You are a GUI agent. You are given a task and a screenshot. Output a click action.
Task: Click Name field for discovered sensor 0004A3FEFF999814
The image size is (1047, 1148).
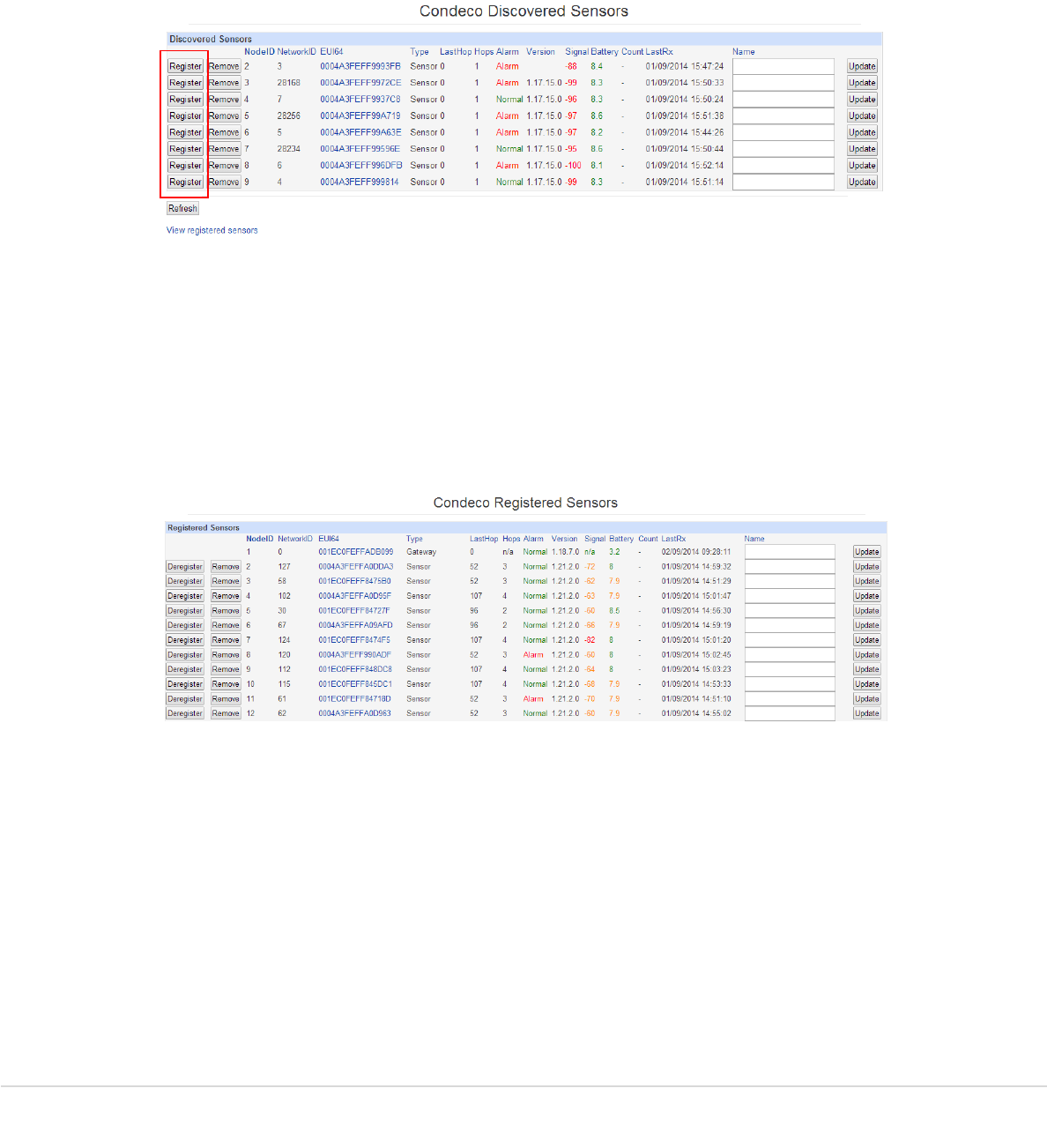coord(783,182)
